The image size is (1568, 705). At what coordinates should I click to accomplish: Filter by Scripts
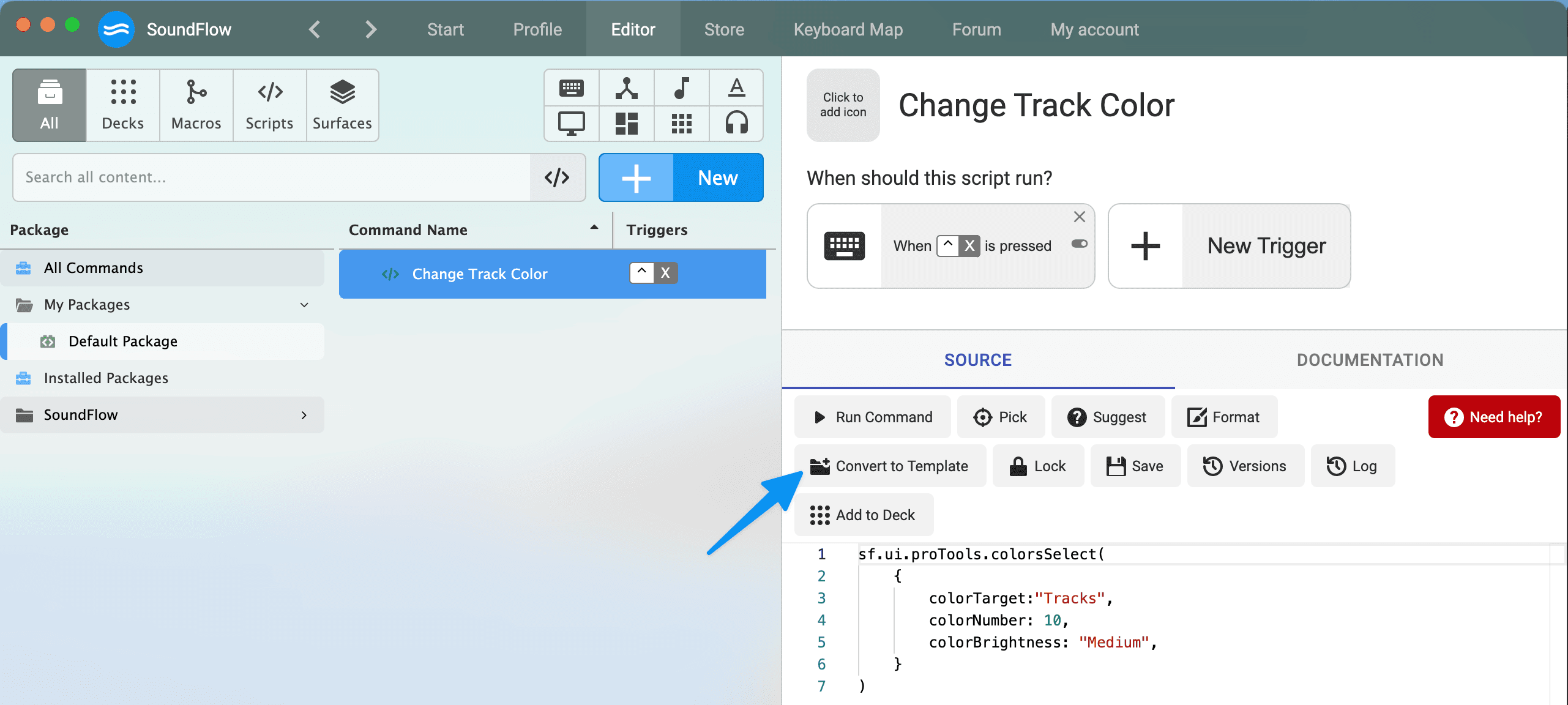269,105
